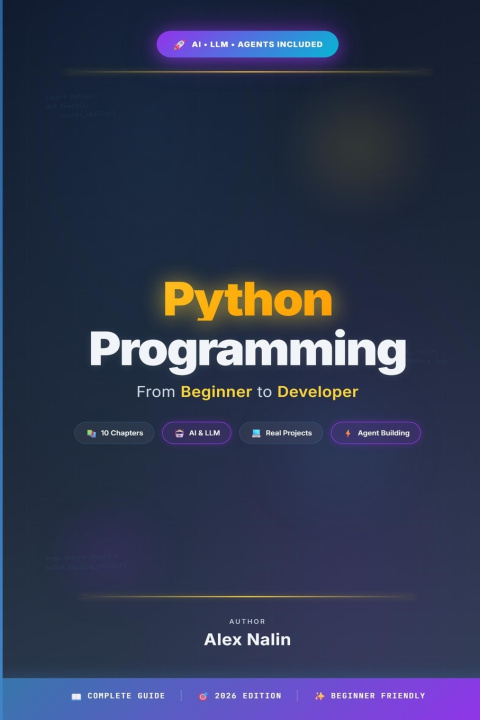Click the yellow 'Python' title word
The height and width of the screenshot is (720, 480).
click(248, 300)
